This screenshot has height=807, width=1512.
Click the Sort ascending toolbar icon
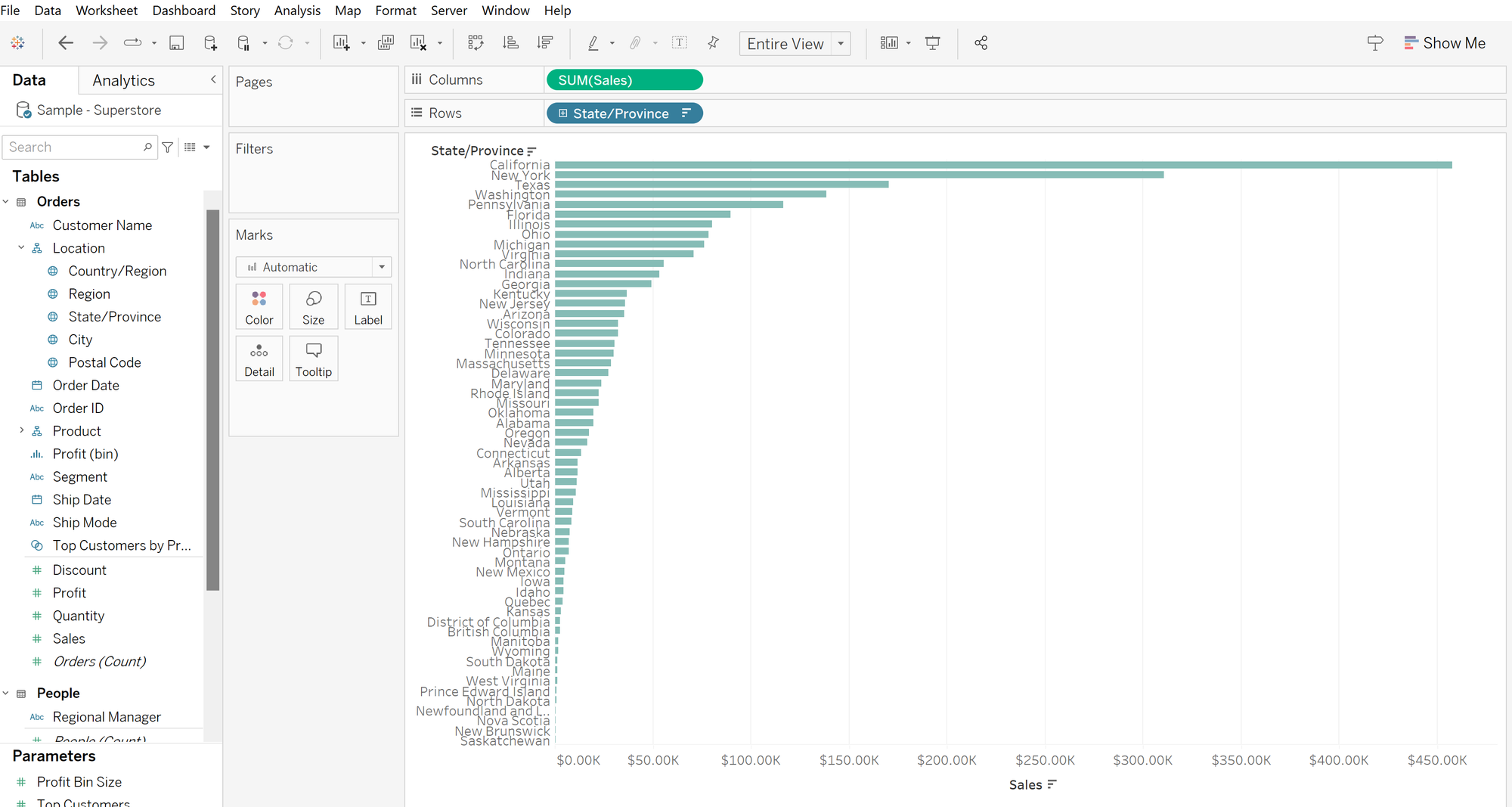pos(510,43)
